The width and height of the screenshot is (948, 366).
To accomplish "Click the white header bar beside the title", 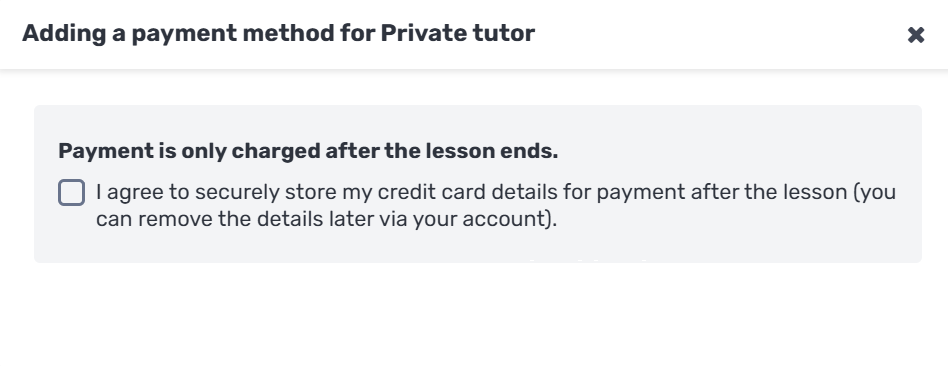I will (719, 34).
